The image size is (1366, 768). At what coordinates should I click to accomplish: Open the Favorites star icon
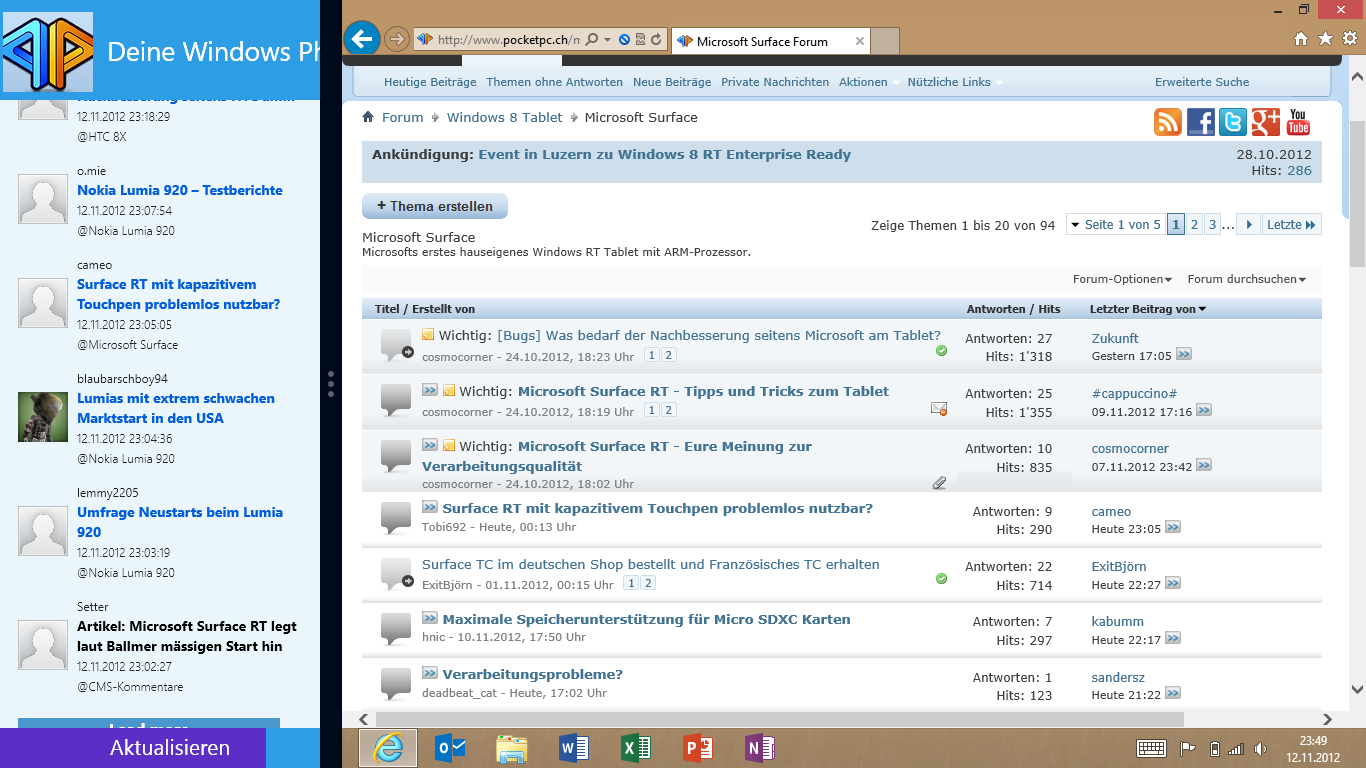coord(1325,38)
